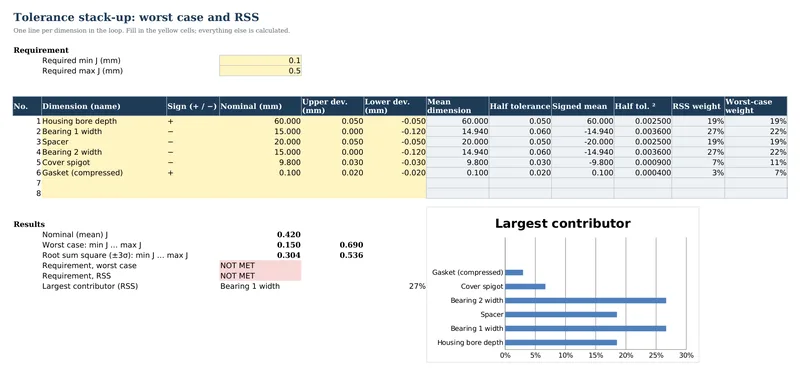Click the 'RSS weight' column header

click(x=698, y=106)
